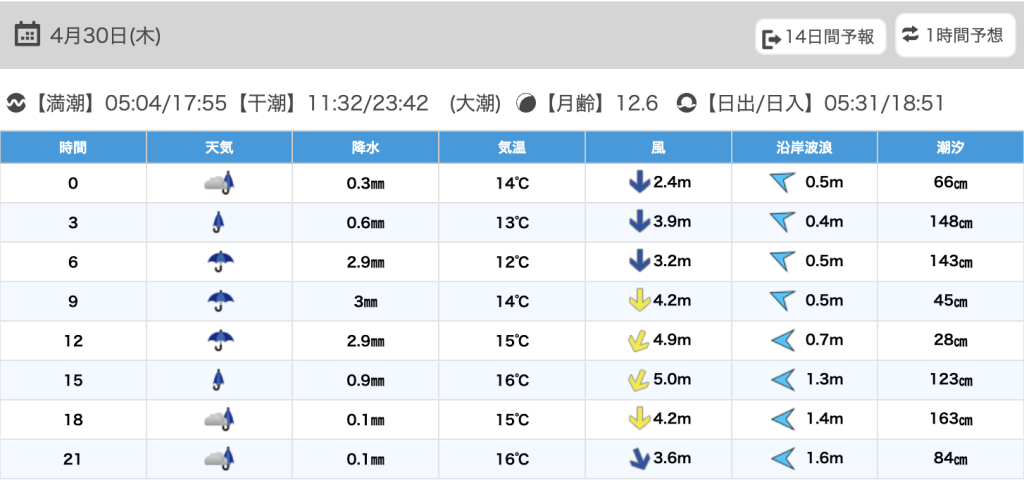
Task: Click the closed umbrella icon at hour 15
Action: coord(219,379)
